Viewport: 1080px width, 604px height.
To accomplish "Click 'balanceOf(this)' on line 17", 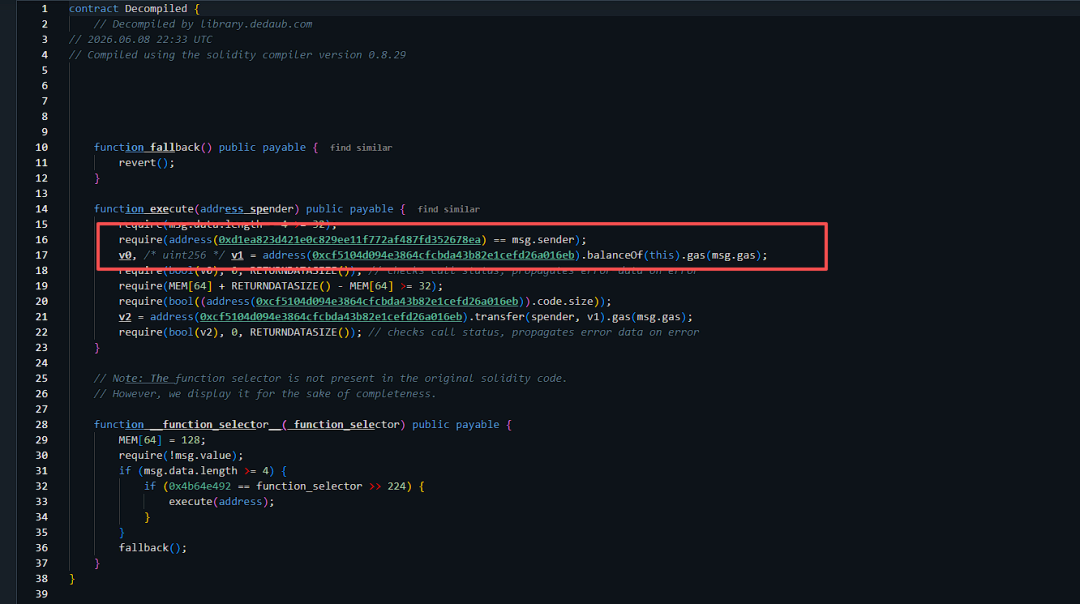I will point(633,255).
